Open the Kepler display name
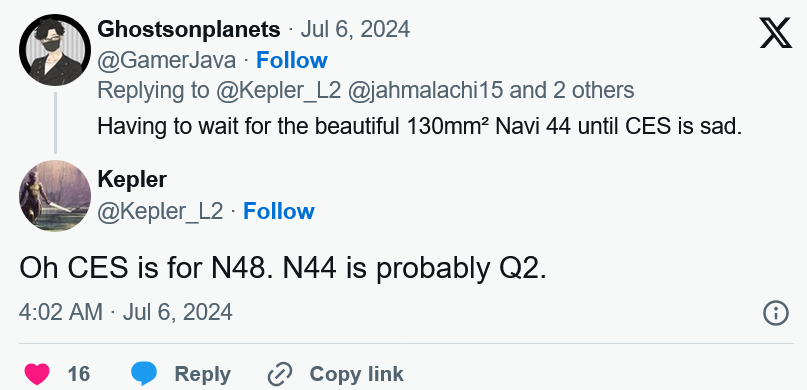The height and width of the screenshot is (390, 807). (132, 180)
